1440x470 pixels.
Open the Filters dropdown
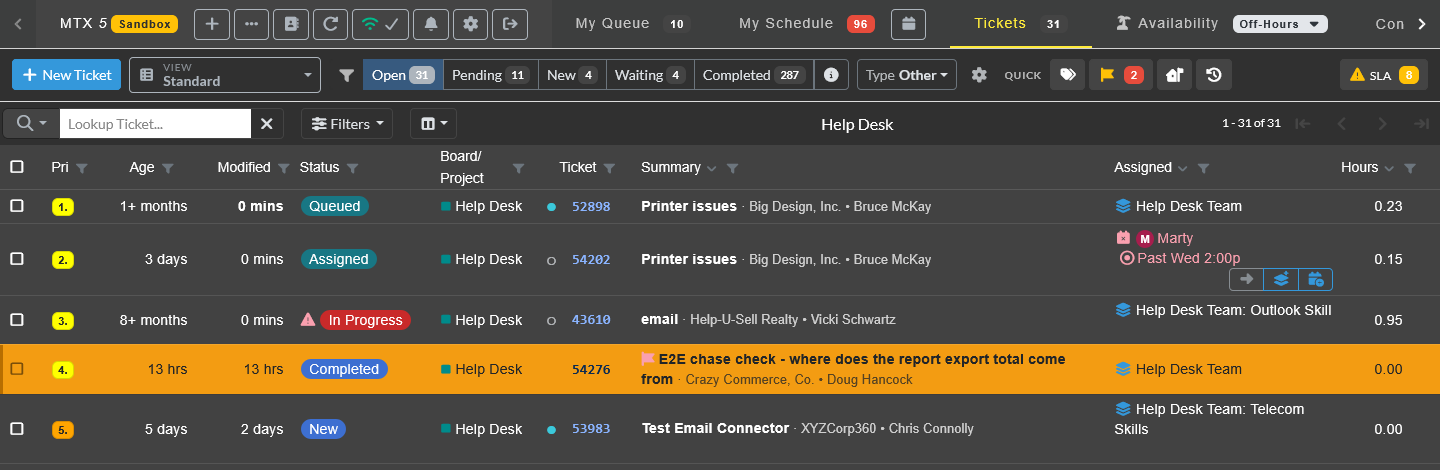[x=347, y=124]
